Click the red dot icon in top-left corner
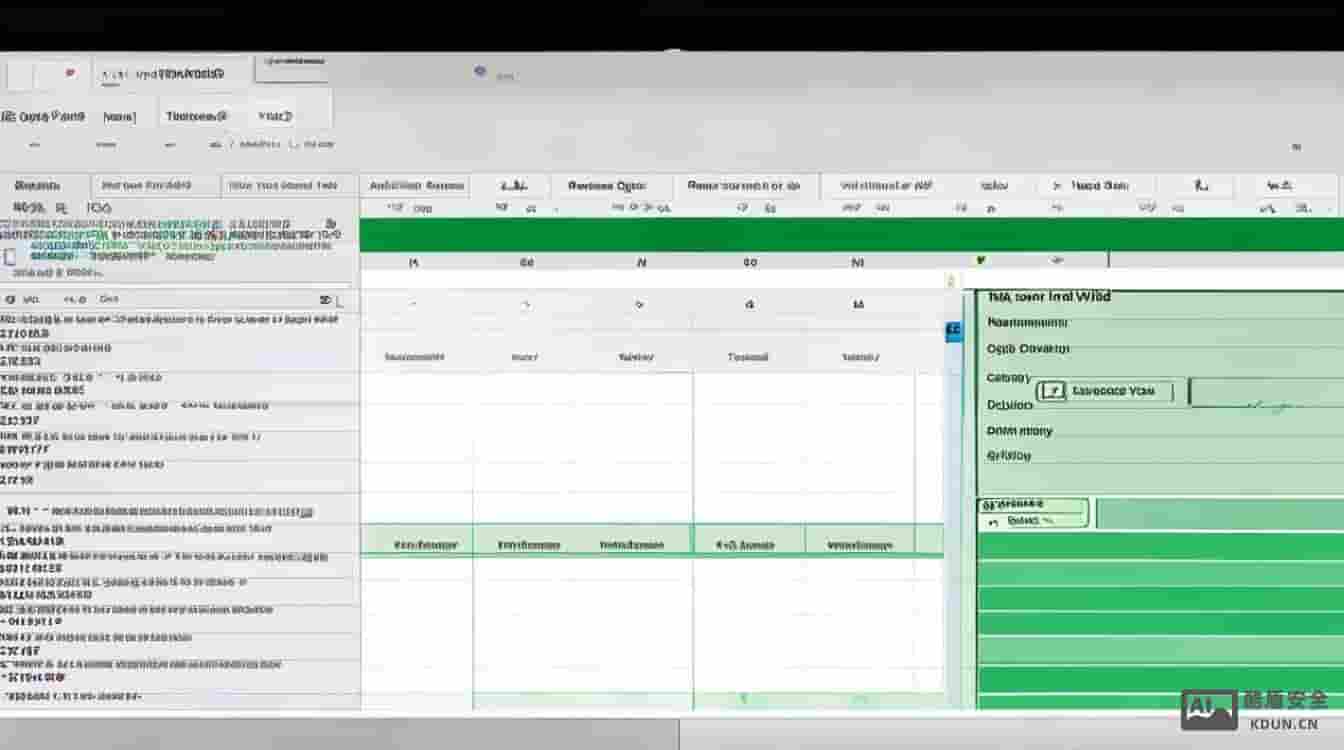 pyautogui.click(x=69, y=73)
